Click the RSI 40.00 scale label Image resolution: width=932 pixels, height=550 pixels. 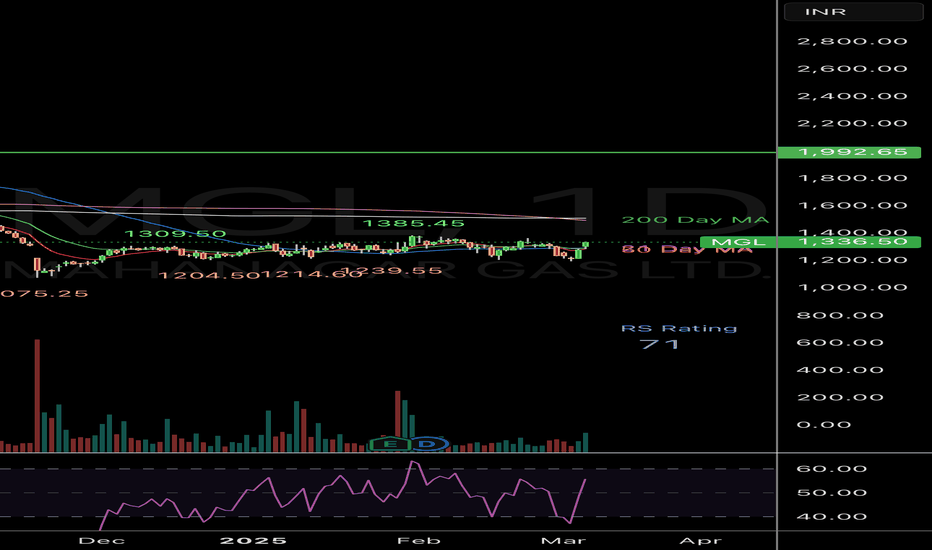point(832,517)
